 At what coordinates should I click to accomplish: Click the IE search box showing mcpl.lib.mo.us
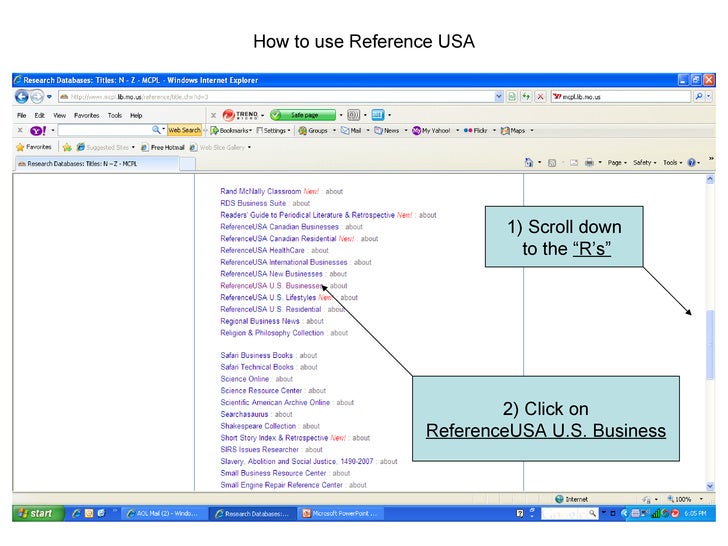(621, 97)
